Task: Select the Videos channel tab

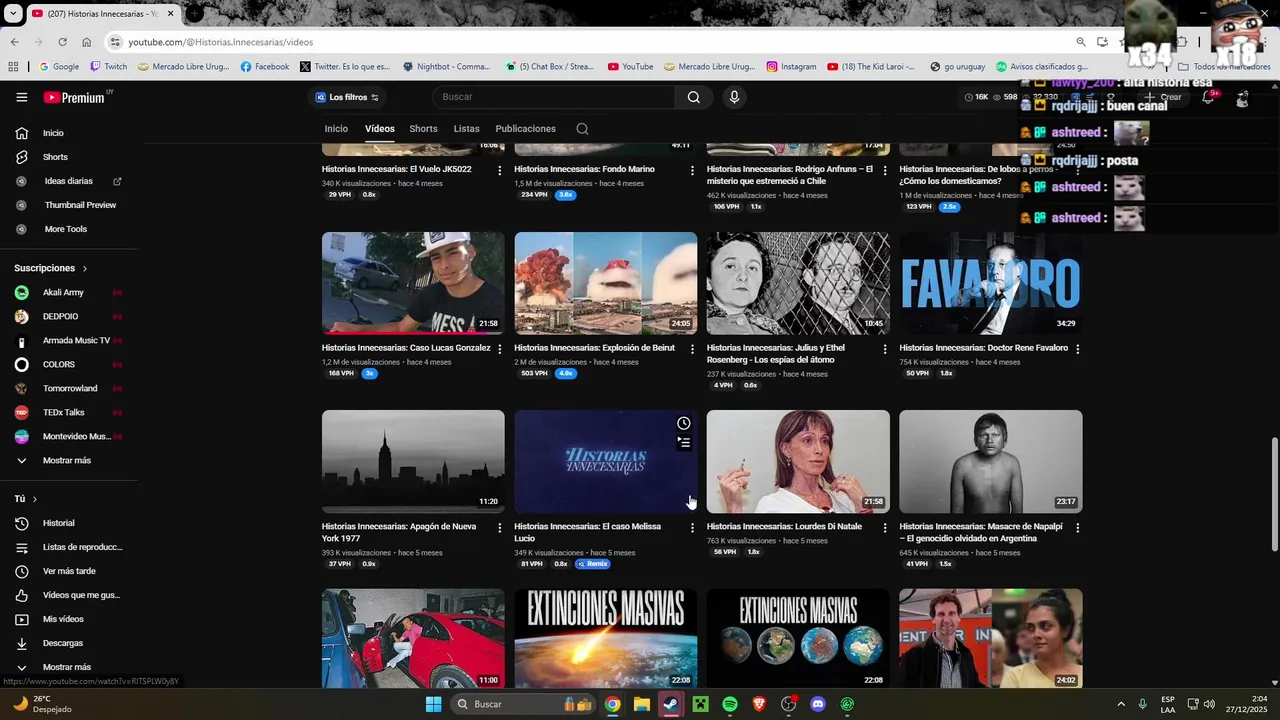Action: click(380, 129)
